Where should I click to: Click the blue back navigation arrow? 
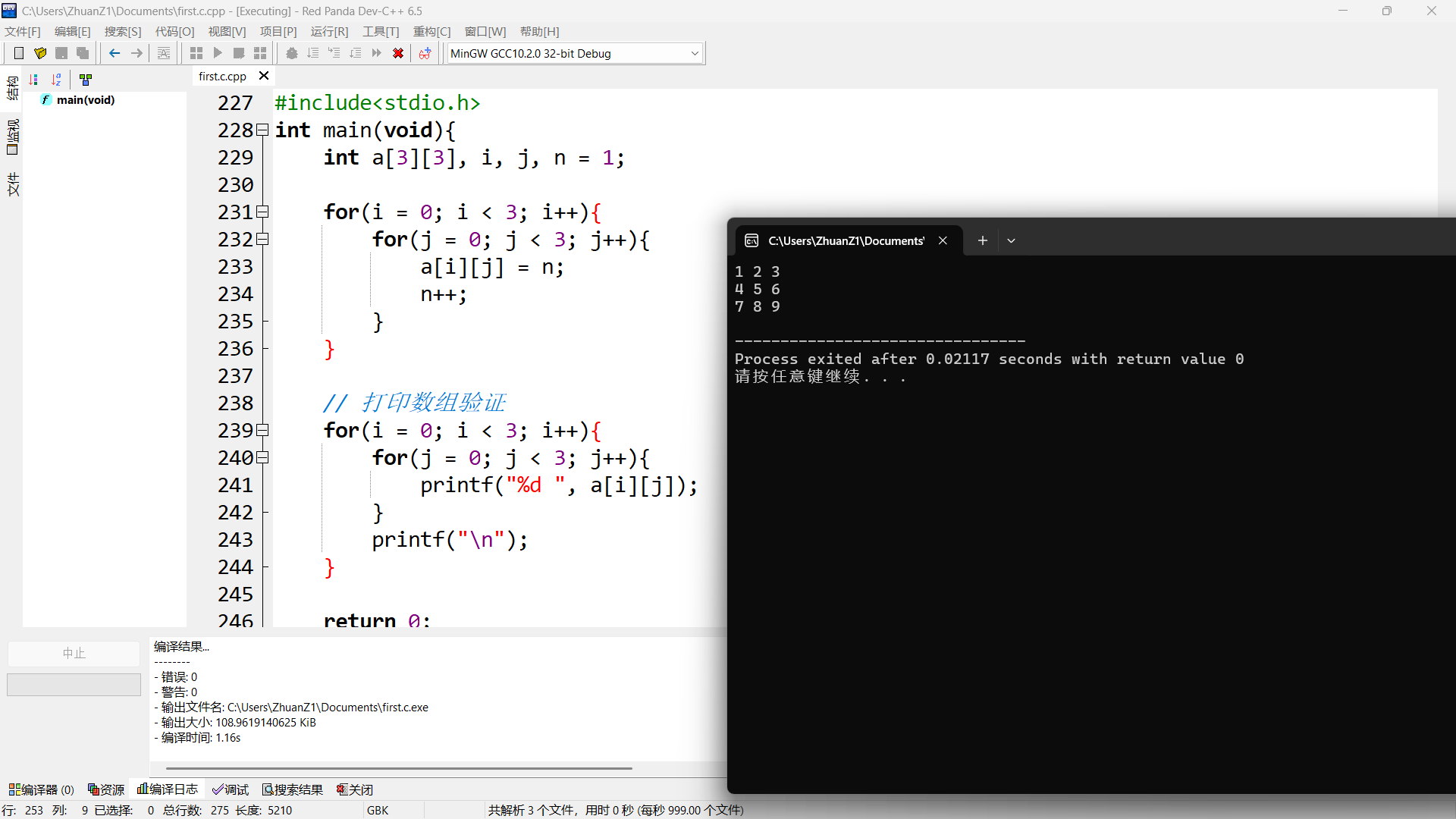(115, 53)
